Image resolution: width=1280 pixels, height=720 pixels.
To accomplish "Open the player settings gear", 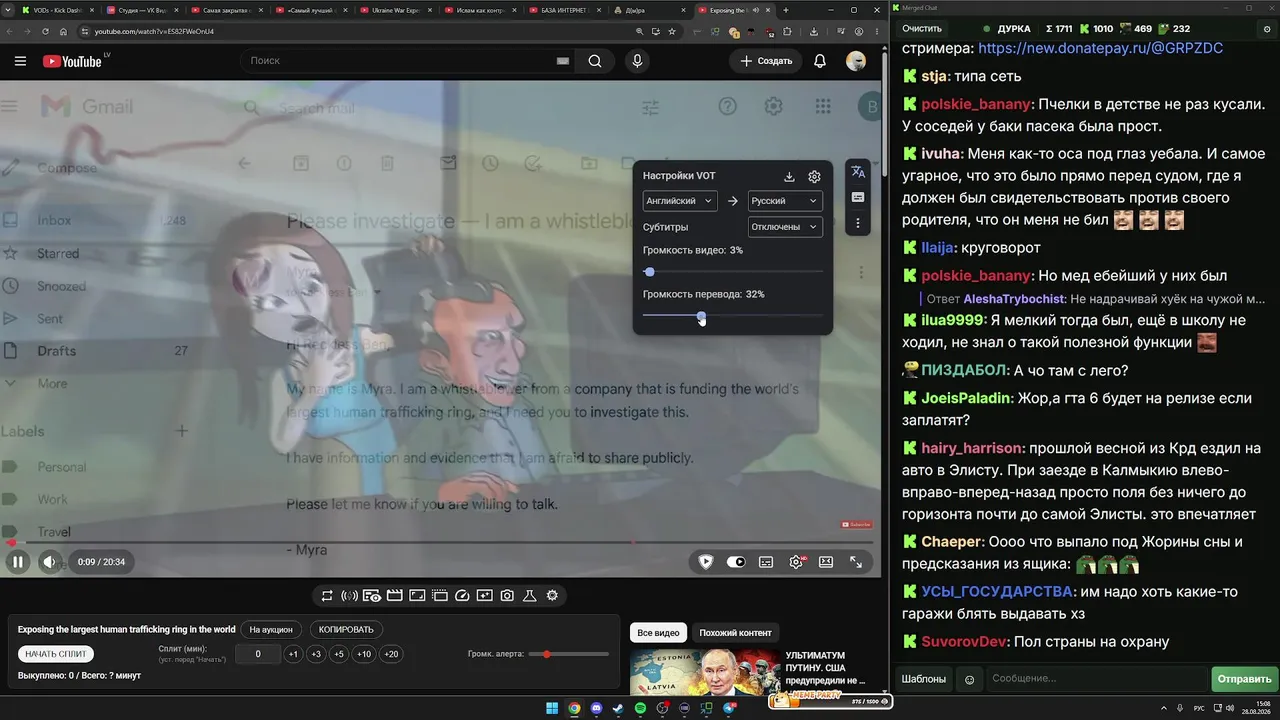I will coord(796,562).
